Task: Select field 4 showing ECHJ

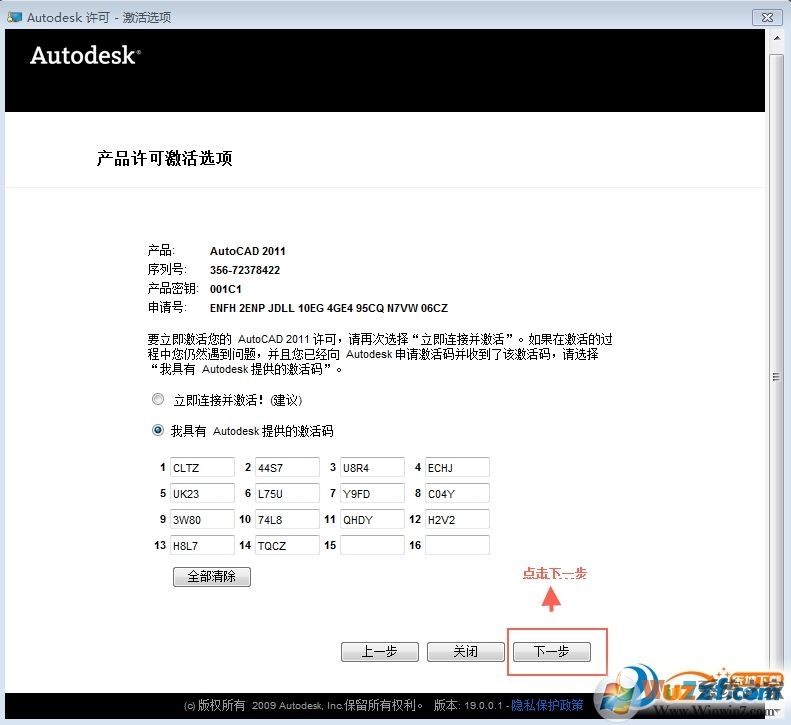Action: pos(457,467)
